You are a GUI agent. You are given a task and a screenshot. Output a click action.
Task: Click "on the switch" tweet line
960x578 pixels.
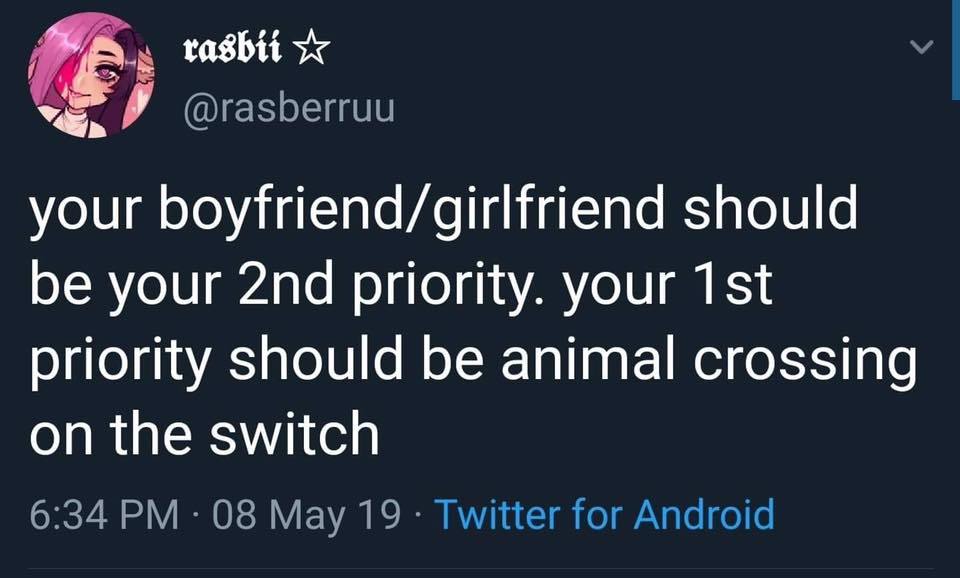(x=205, y=435)
